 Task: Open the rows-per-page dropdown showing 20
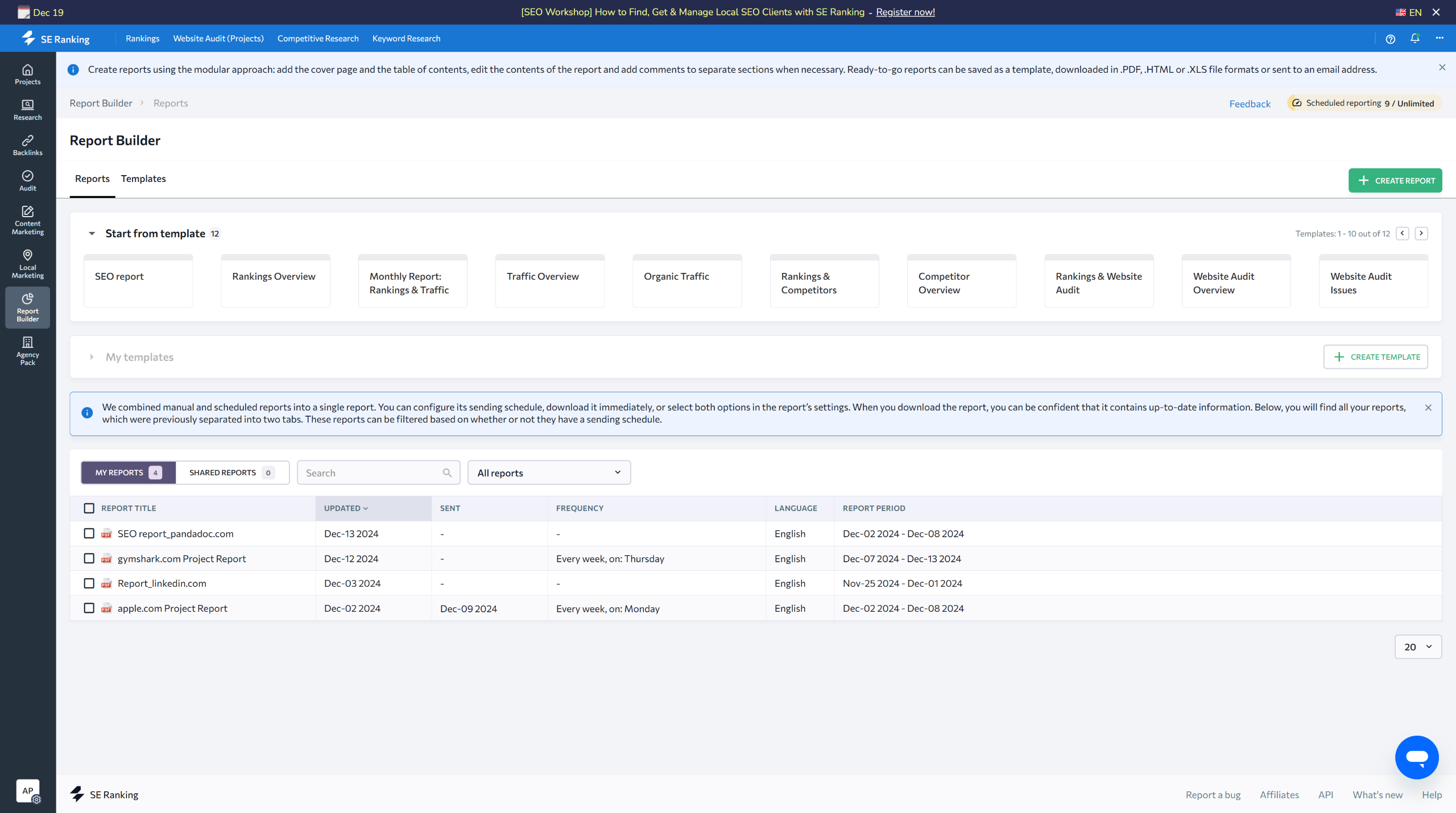pyautogui.click(x=1417, y=646)
